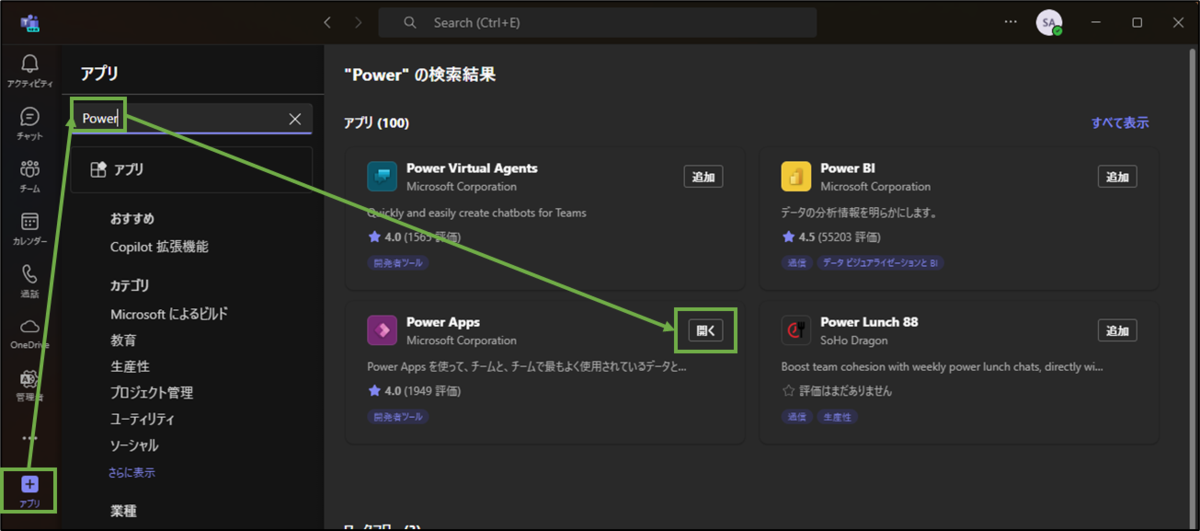Add Power Lunch 88 with 追加 button
The width and height of the screenshot is (1200, 531).
pos(1117,331)
